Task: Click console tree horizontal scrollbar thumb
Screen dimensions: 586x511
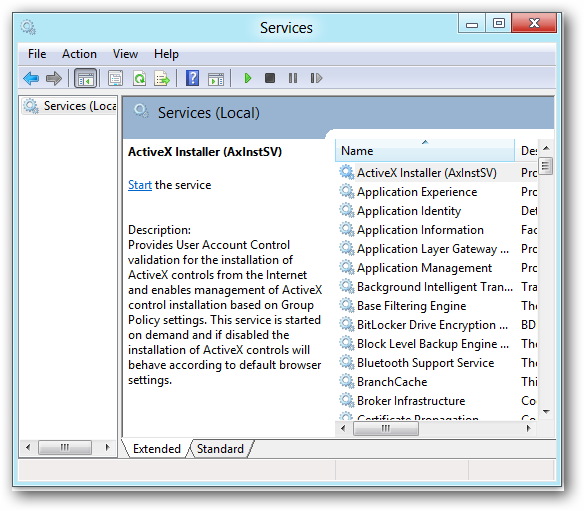Action: click(65, 447)
